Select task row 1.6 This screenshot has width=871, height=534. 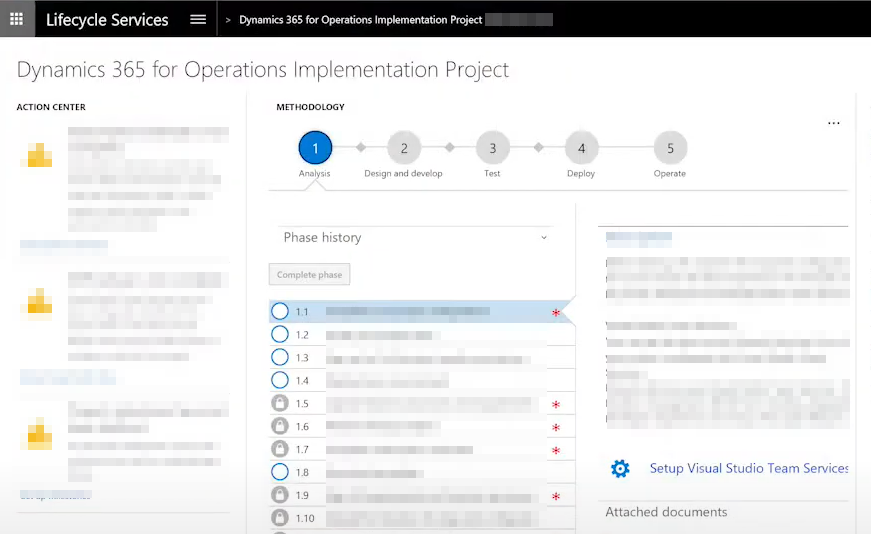(x=422, y=426)
